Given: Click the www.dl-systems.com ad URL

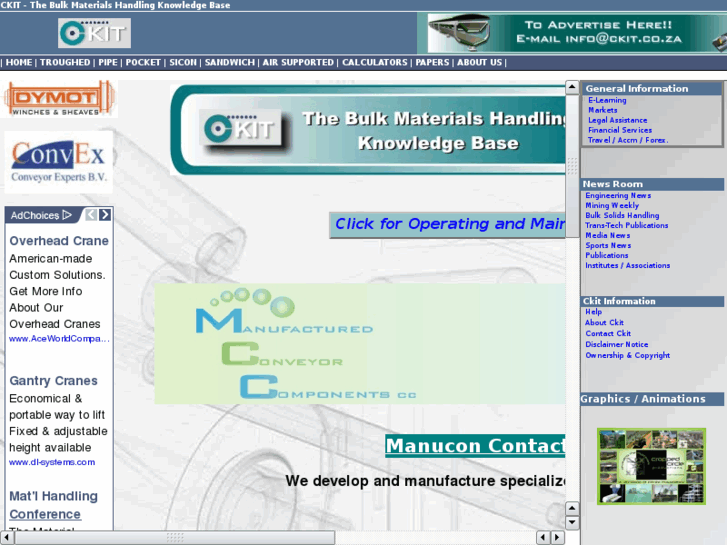Looking at the screenshot, I should pyautogui.click(x=52, y=462).
